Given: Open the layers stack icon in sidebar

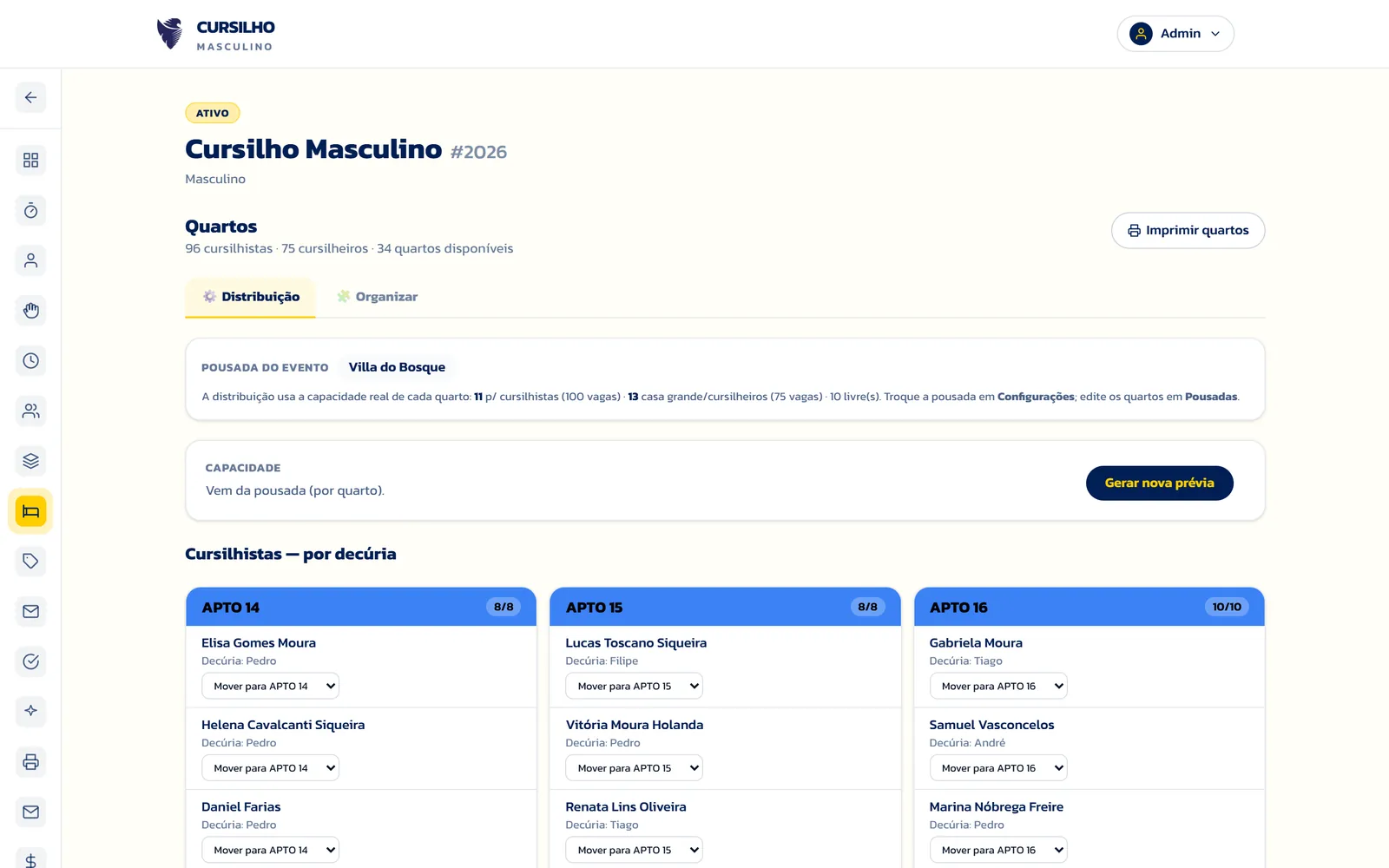Looking at the screenshot, I should point(30,461).
